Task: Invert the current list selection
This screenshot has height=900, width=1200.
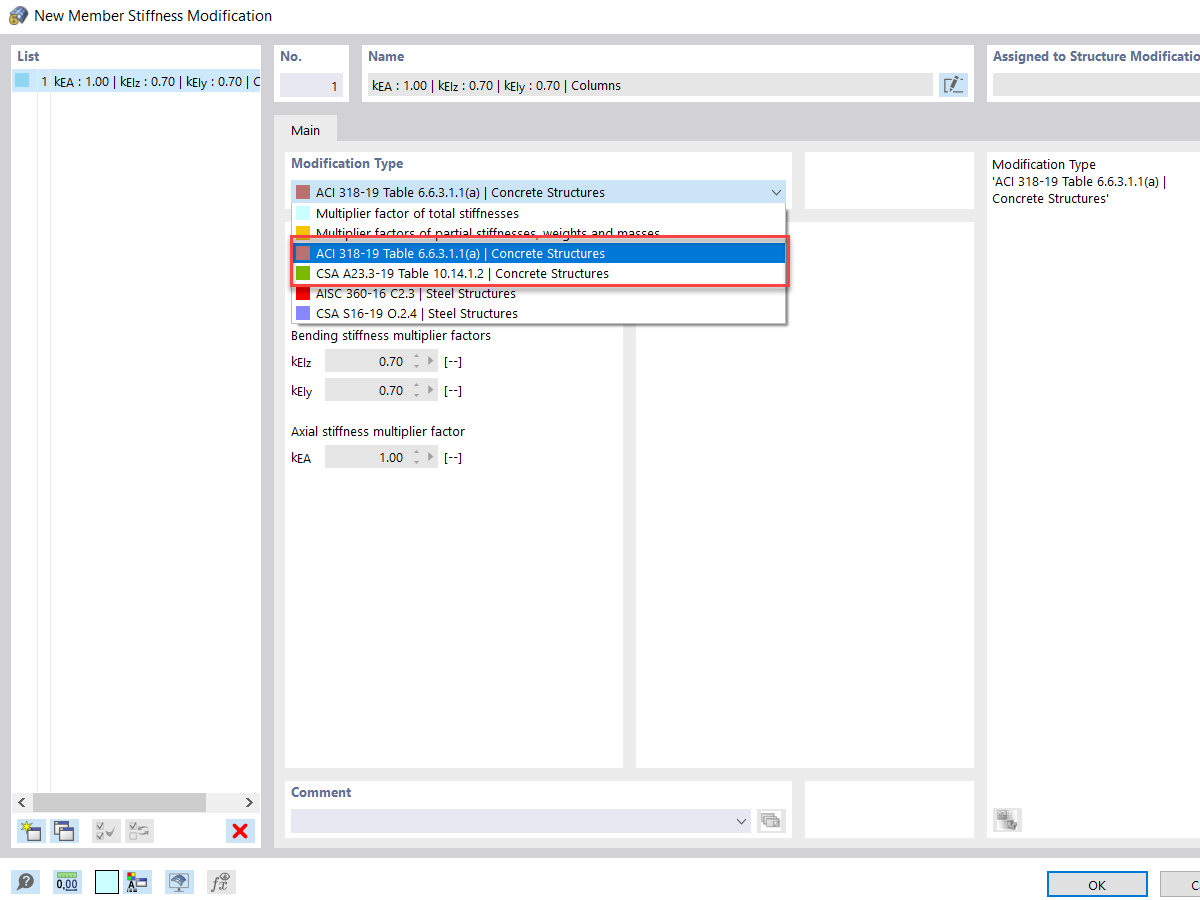Action: [x=139, y=831]
